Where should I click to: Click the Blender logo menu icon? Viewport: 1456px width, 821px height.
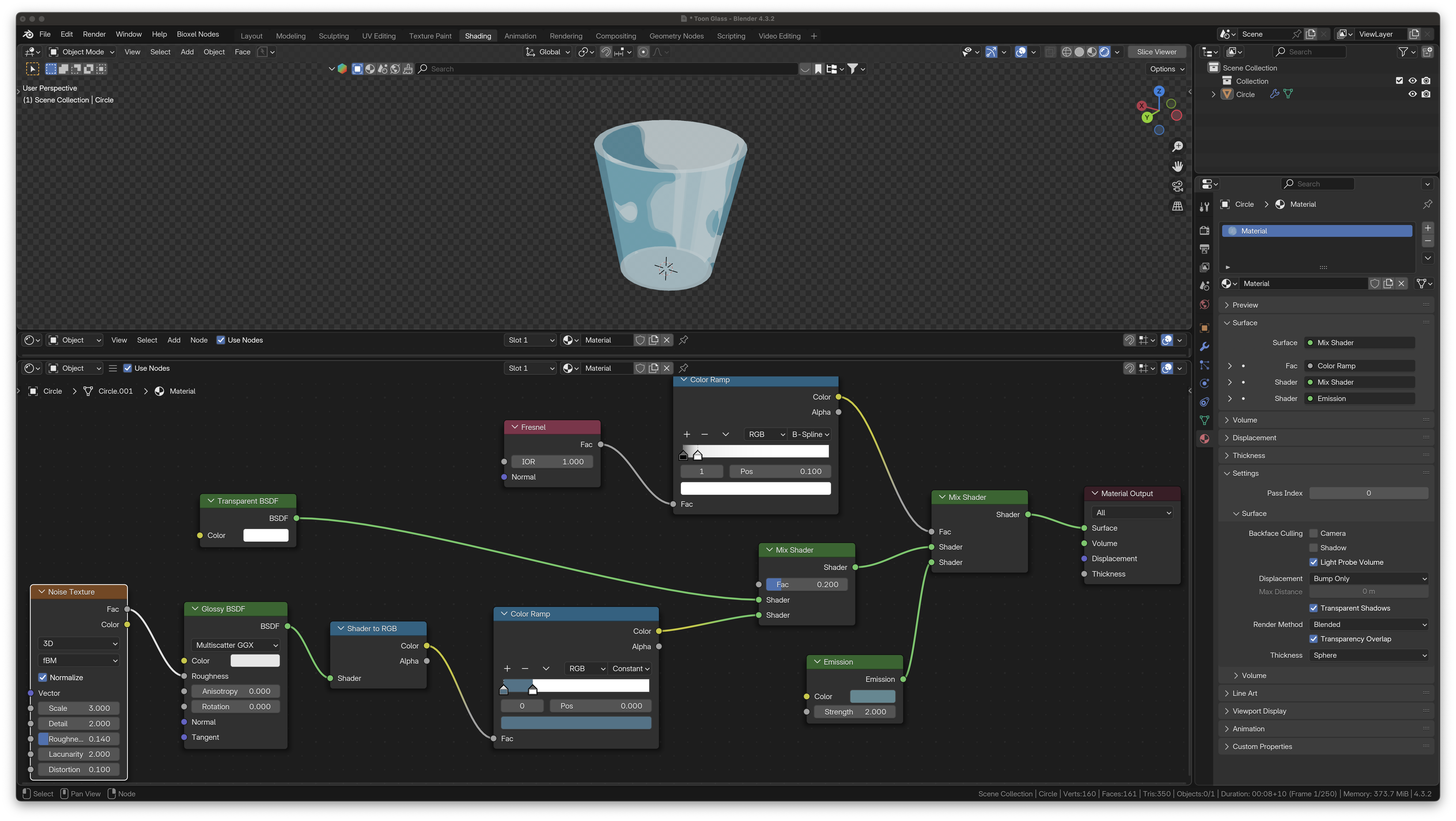pos(28,35)
